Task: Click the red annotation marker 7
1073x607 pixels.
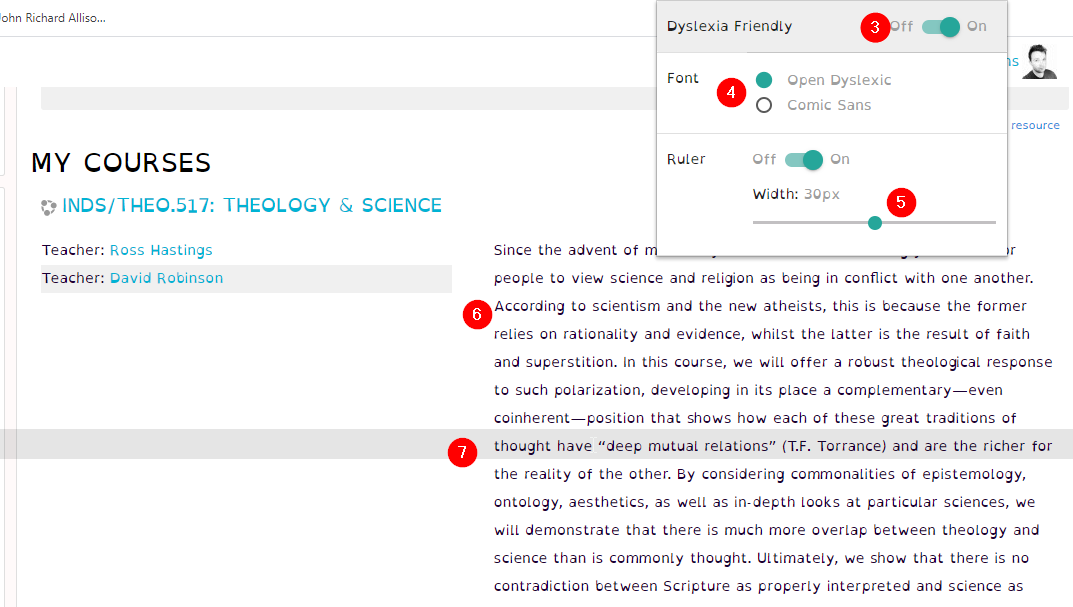Action: point(462,453)
